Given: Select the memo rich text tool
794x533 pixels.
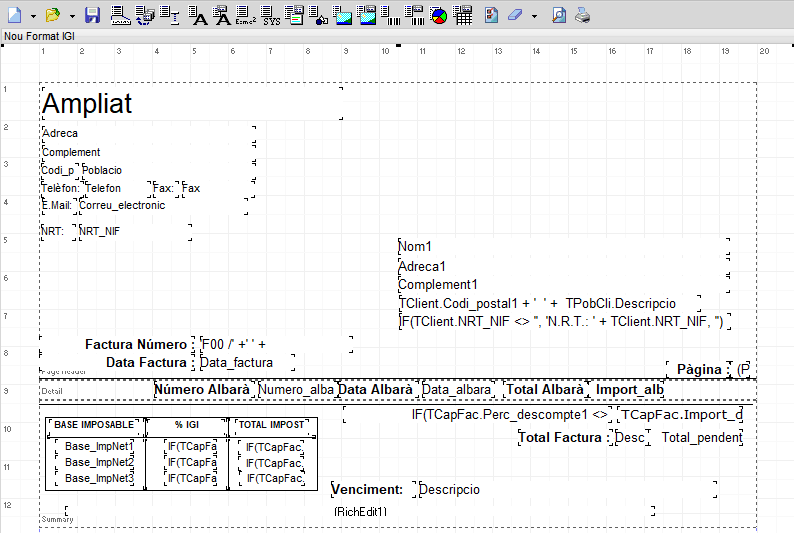Looking at the screenshot, I should pos(295,15).
